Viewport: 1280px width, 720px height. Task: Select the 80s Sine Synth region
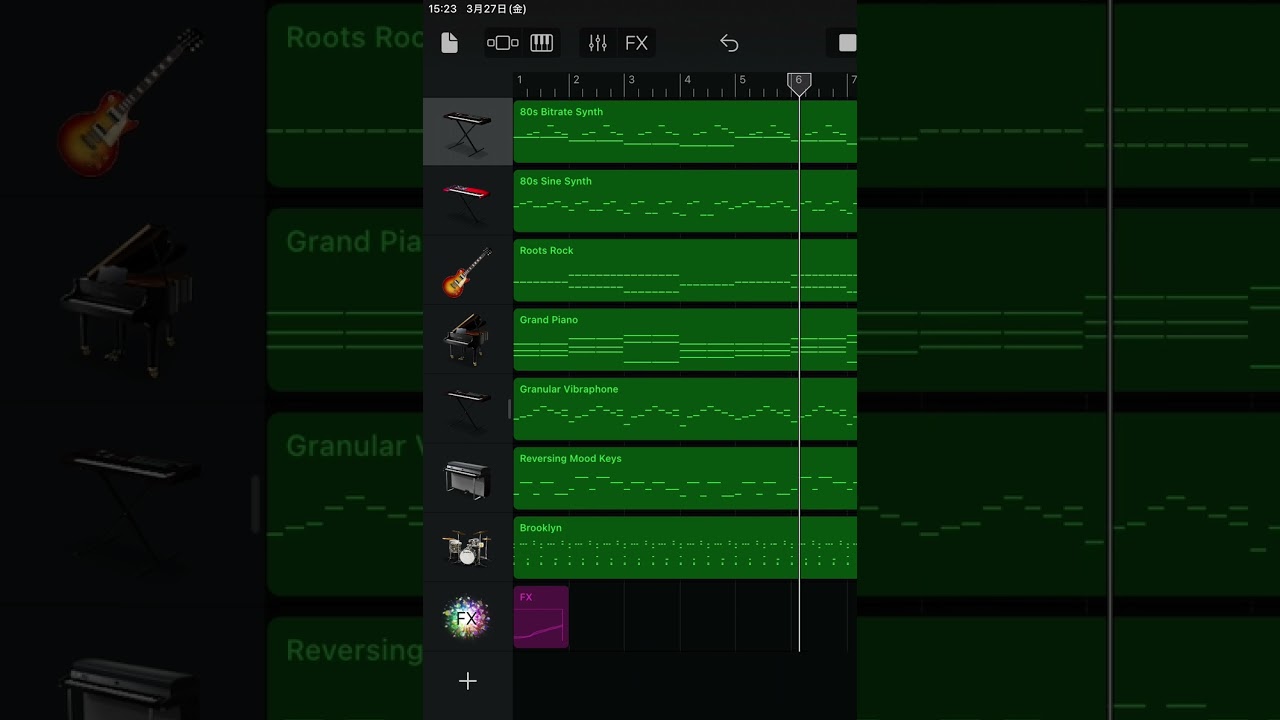tap(685, 201)
